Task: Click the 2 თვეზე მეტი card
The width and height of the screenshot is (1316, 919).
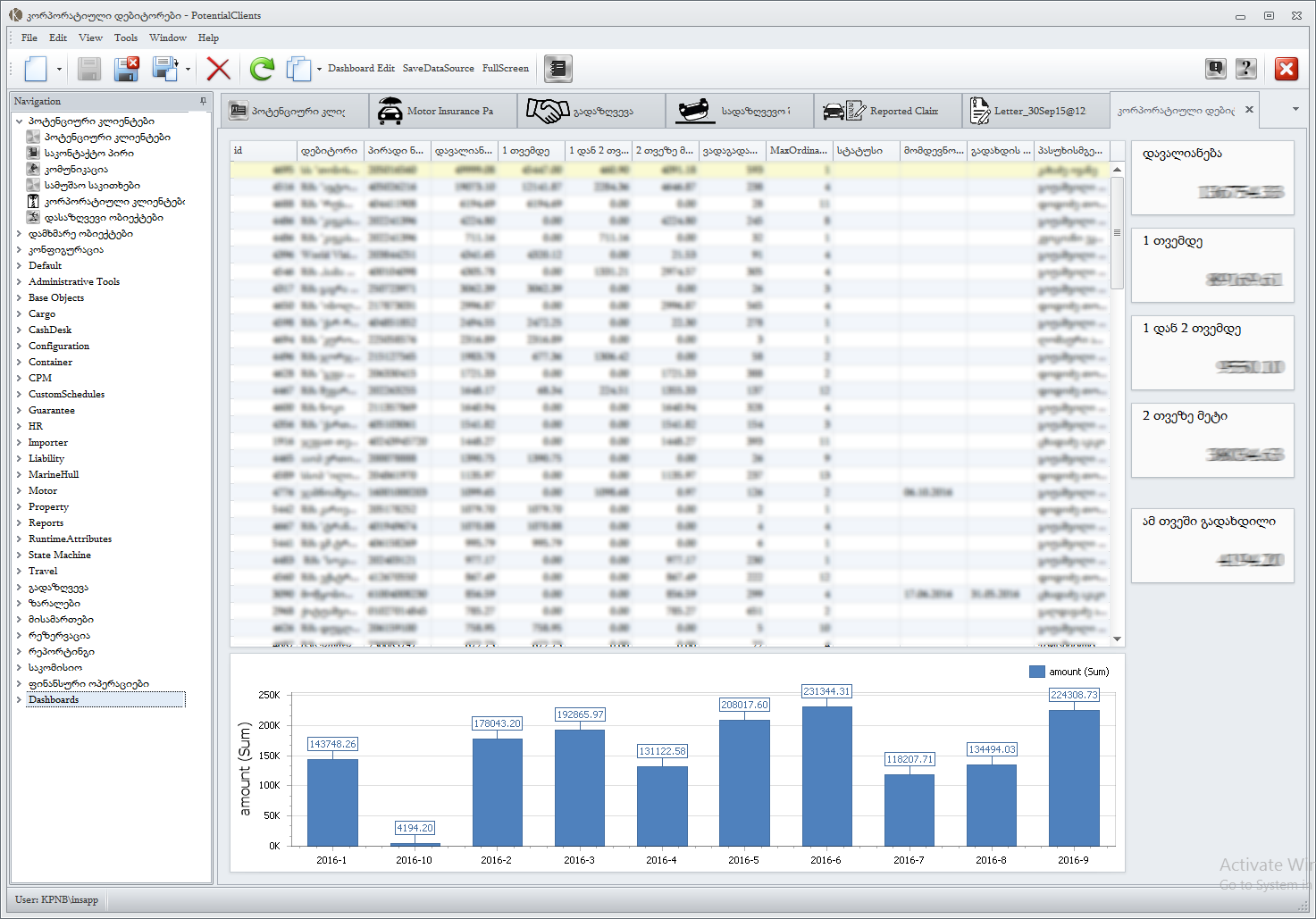Action: pyautogui.click(x=1212, y=440)
